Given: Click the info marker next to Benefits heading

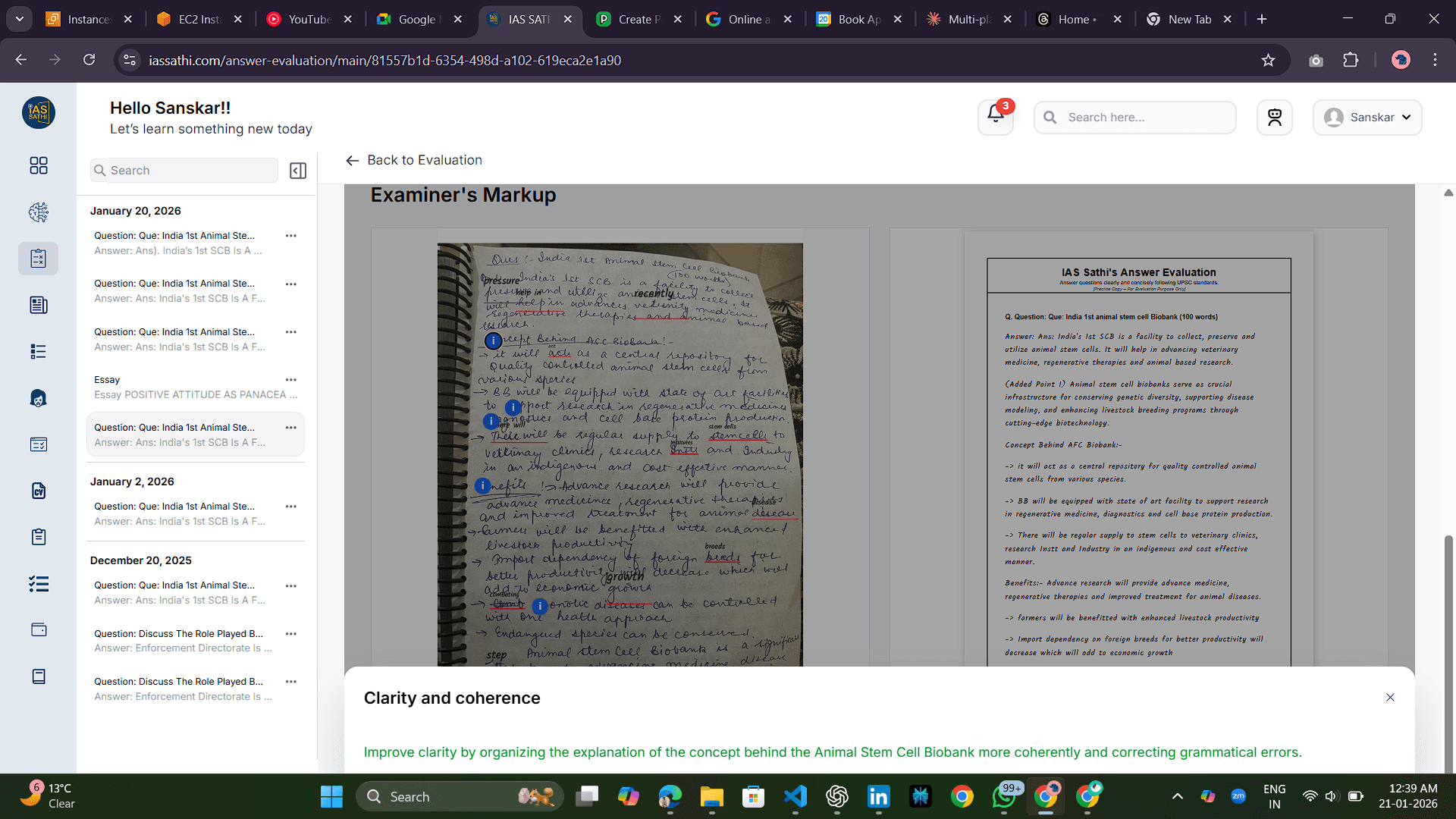Looking at the screenshot, I should (x=482, y=485).
